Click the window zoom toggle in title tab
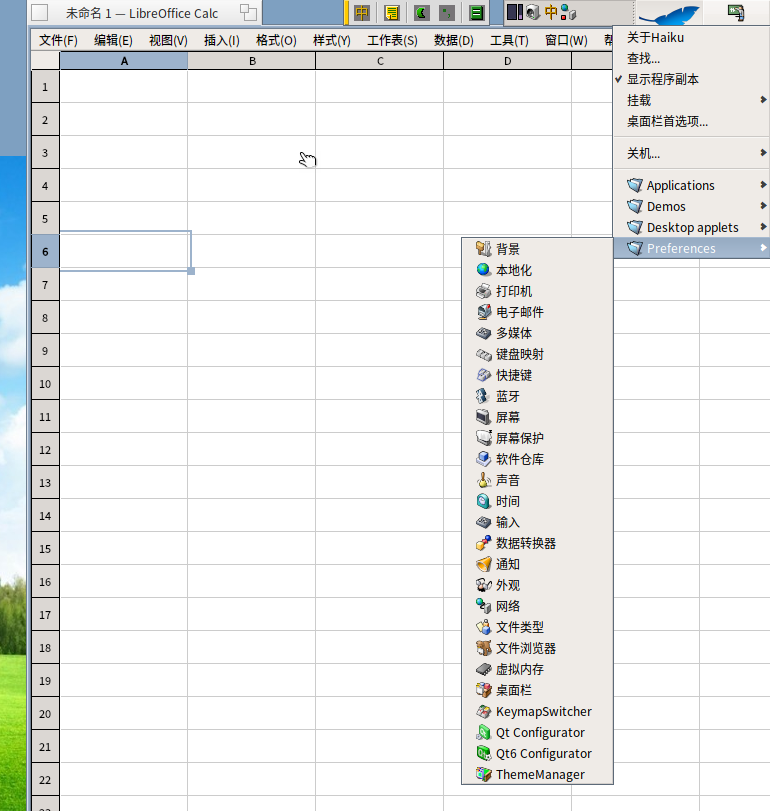 [248, 12]
